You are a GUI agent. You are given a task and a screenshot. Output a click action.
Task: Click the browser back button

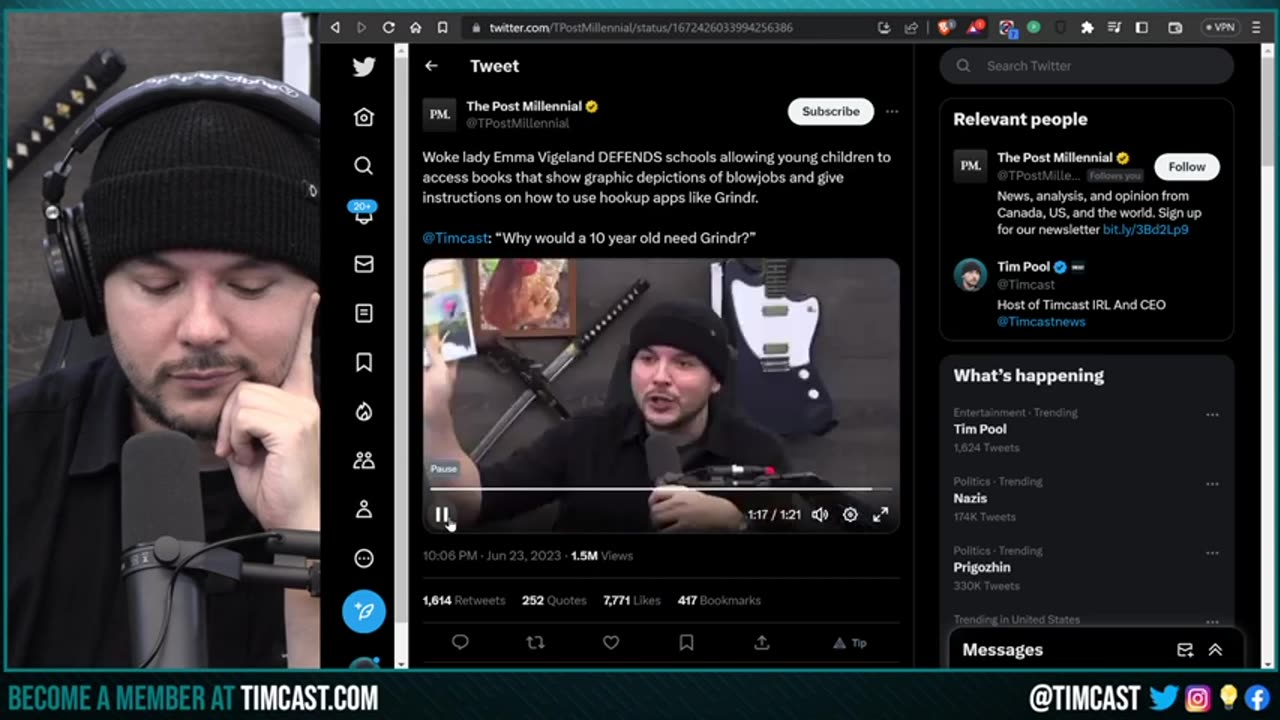tap(335, 27)
